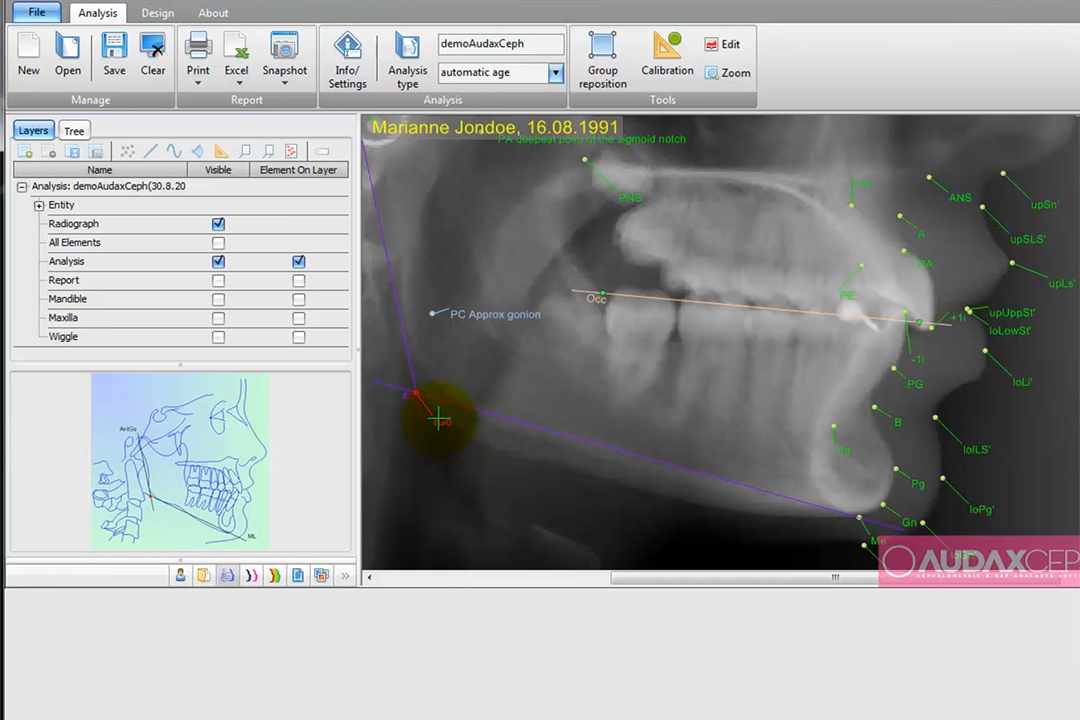
Task: Select the Layers tab
Action: pyautogui.click(x=33, y=130)
